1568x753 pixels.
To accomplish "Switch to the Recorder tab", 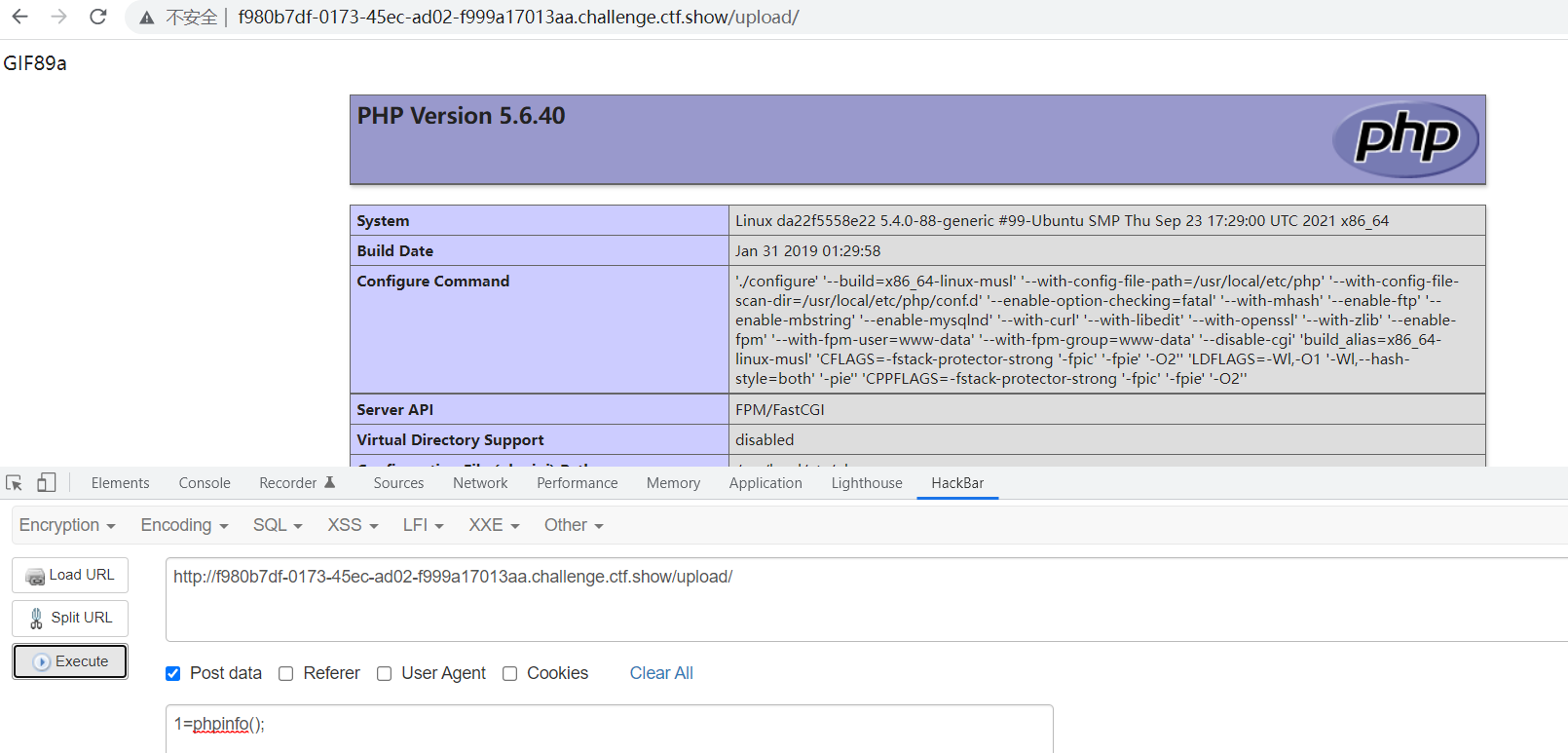I will tap(297, 482).
